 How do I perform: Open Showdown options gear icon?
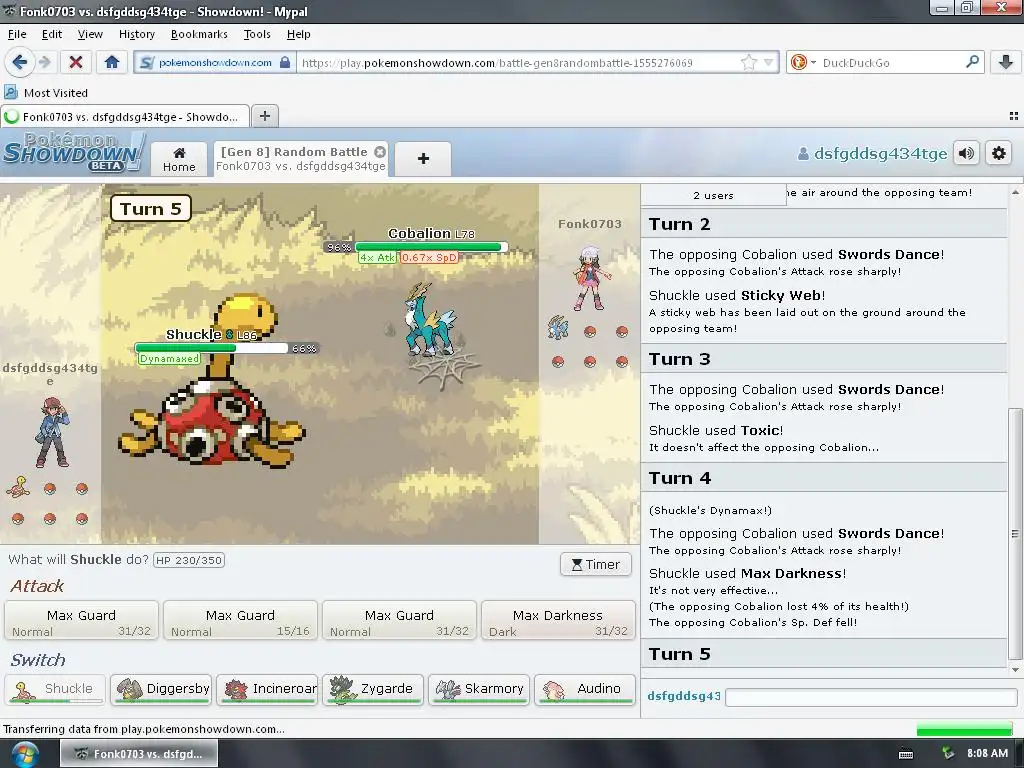pos(999,153)
